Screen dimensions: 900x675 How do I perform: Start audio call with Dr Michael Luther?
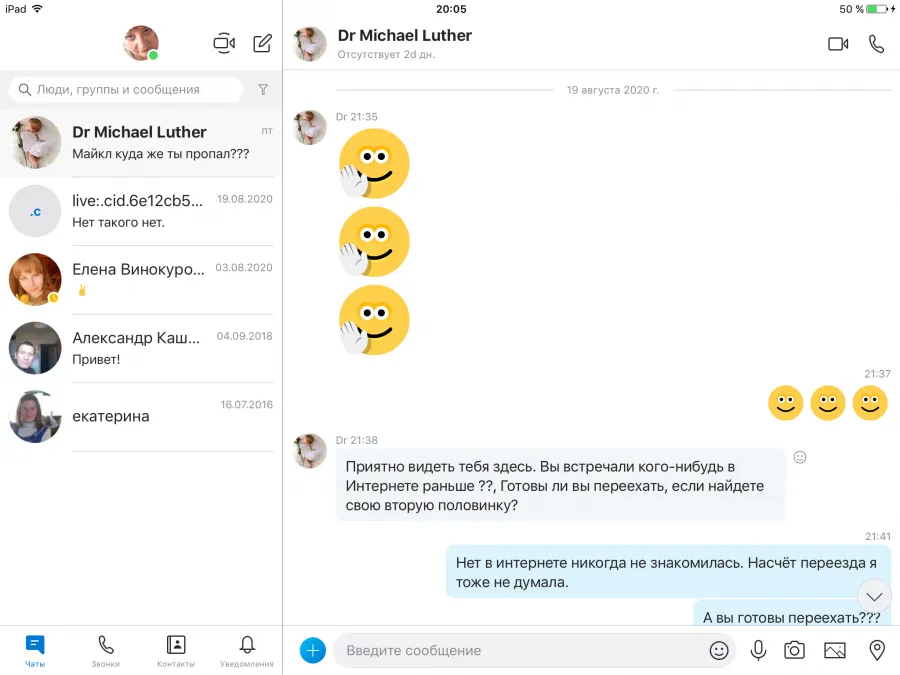coord(876,44)
